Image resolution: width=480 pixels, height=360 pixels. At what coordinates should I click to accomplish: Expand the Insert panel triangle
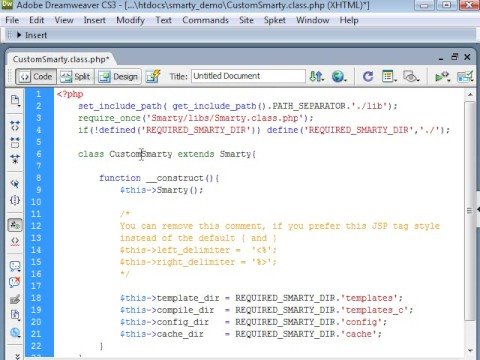point(19,35)
